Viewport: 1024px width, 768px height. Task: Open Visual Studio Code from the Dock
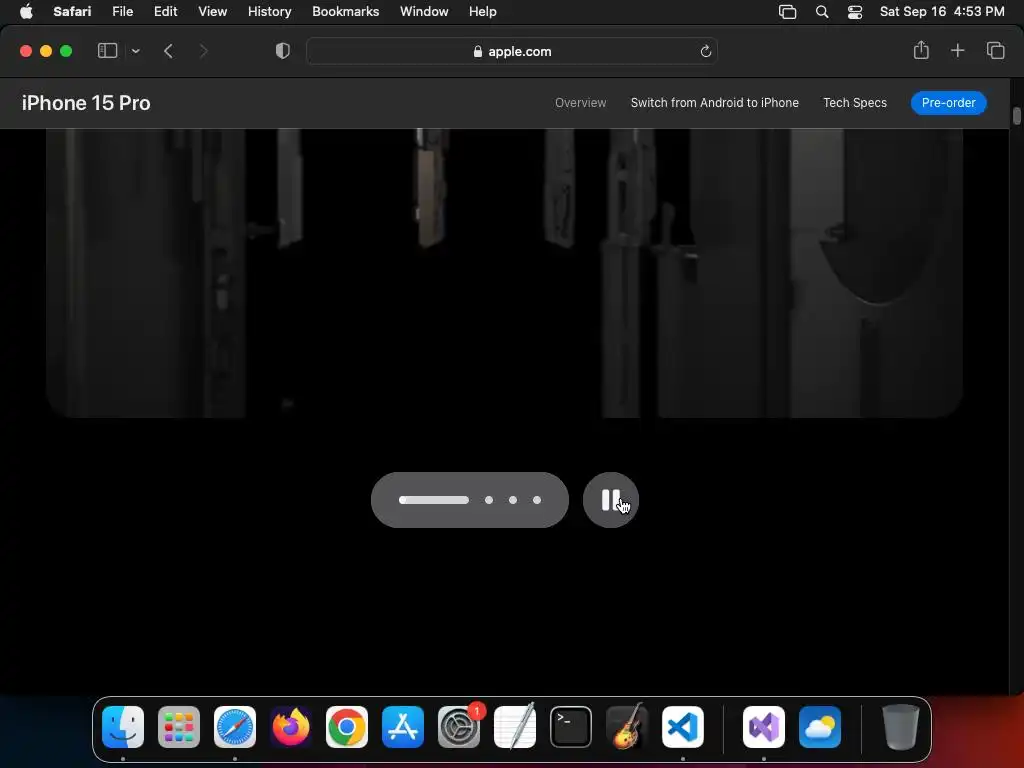click(x=683, y=727)
